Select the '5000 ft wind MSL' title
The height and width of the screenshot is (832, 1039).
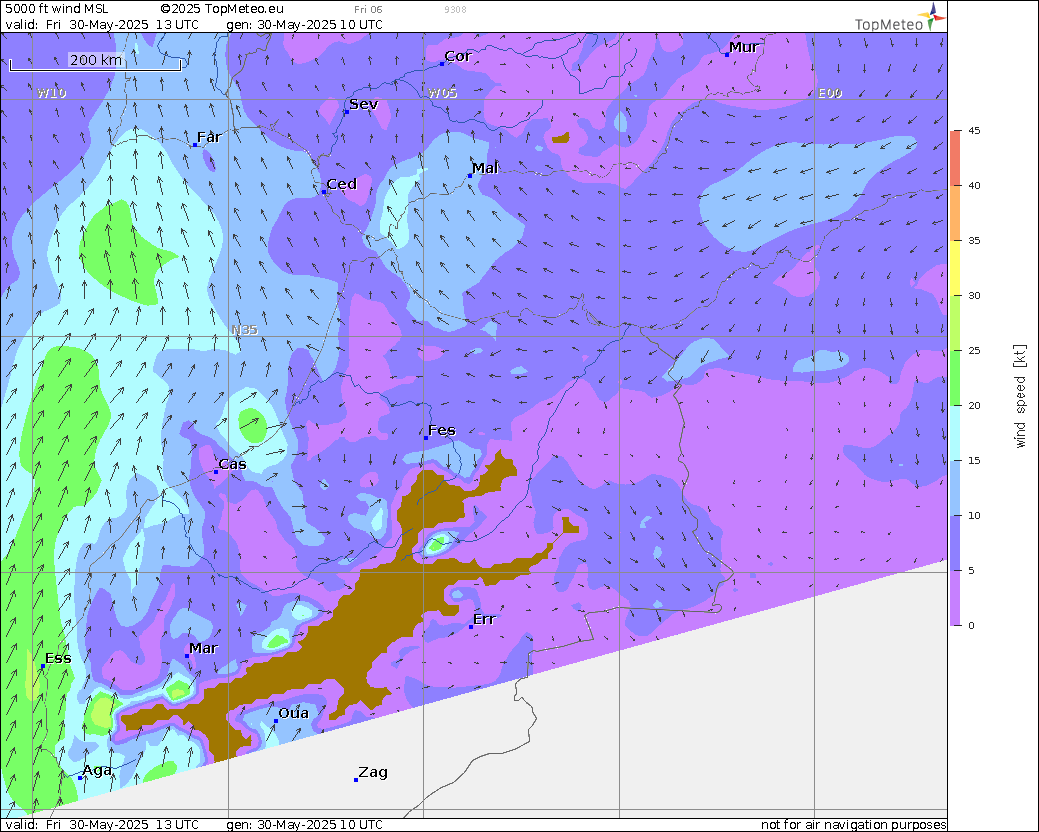56,9
